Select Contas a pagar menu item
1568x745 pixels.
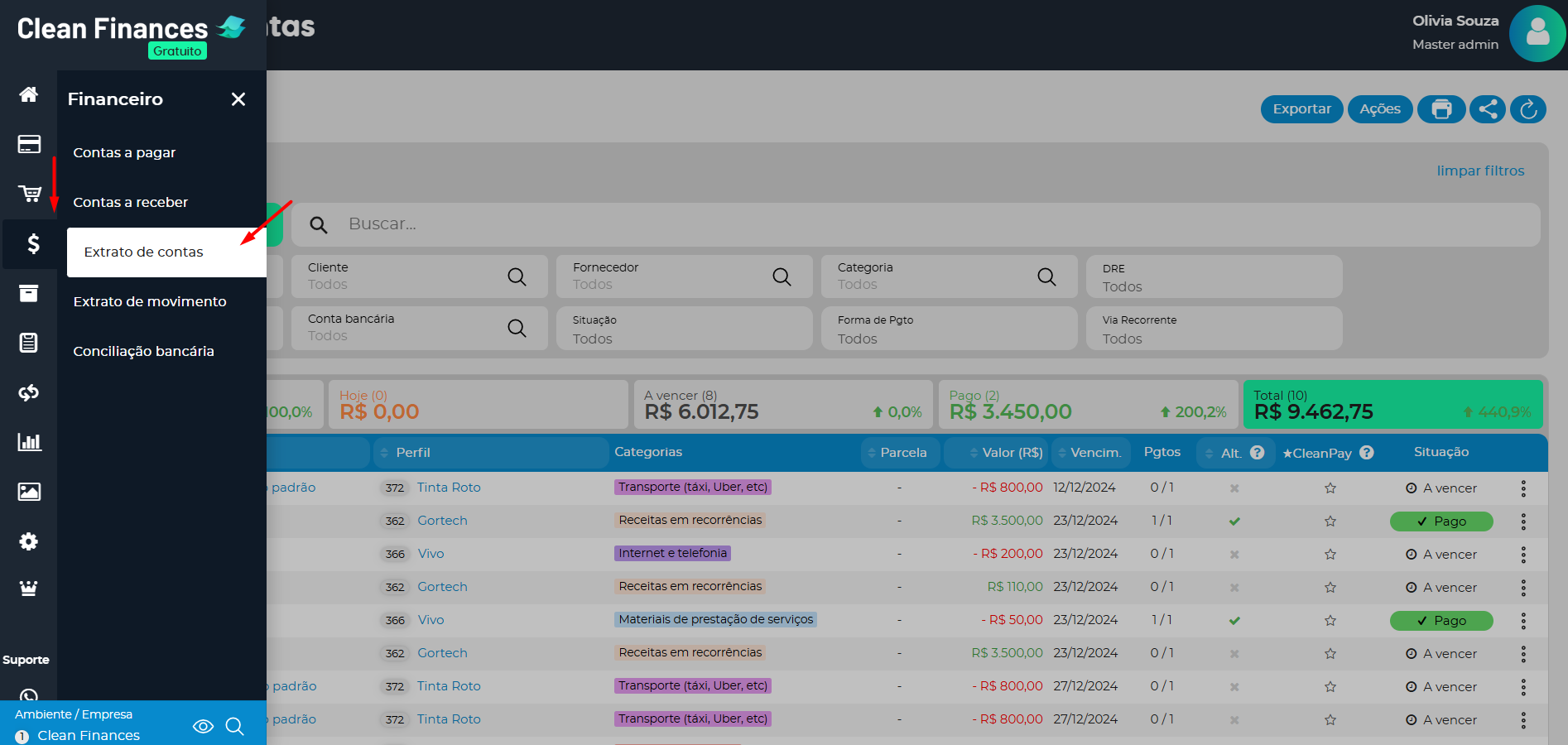click(x=124, y=152)
